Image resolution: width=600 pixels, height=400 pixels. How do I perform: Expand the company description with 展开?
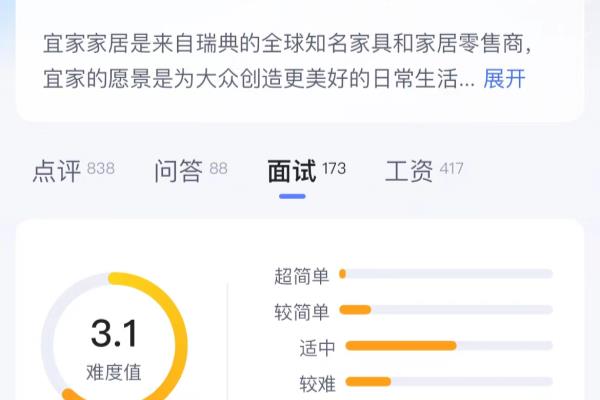point(504,79)
